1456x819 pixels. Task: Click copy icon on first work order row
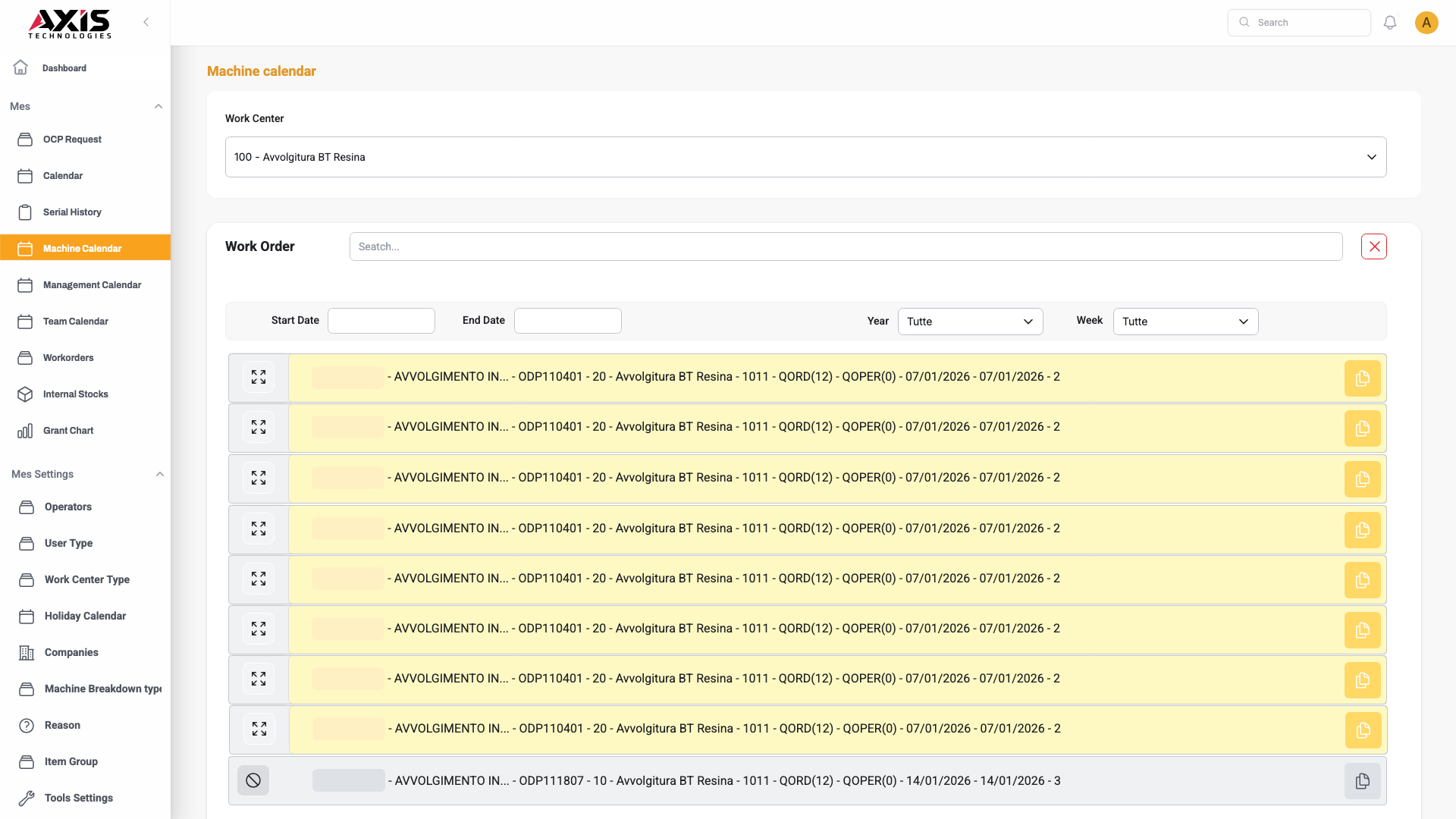[1362, 378]
